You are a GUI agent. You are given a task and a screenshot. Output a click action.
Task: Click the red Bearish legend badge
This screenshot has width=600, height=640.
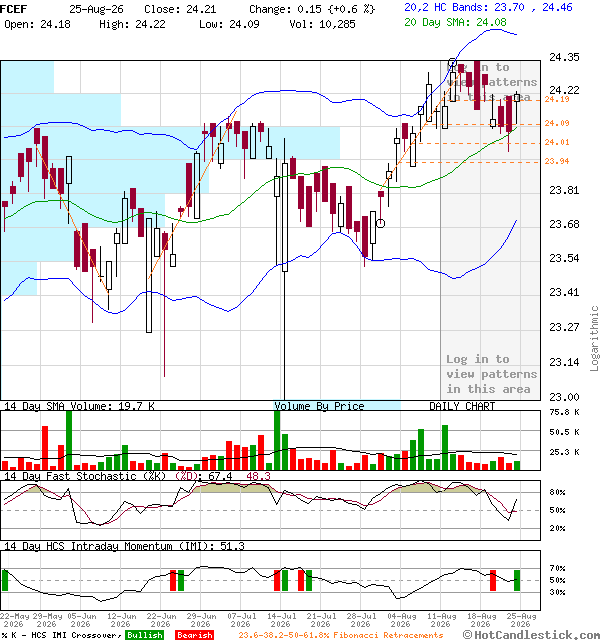point(195,635)
